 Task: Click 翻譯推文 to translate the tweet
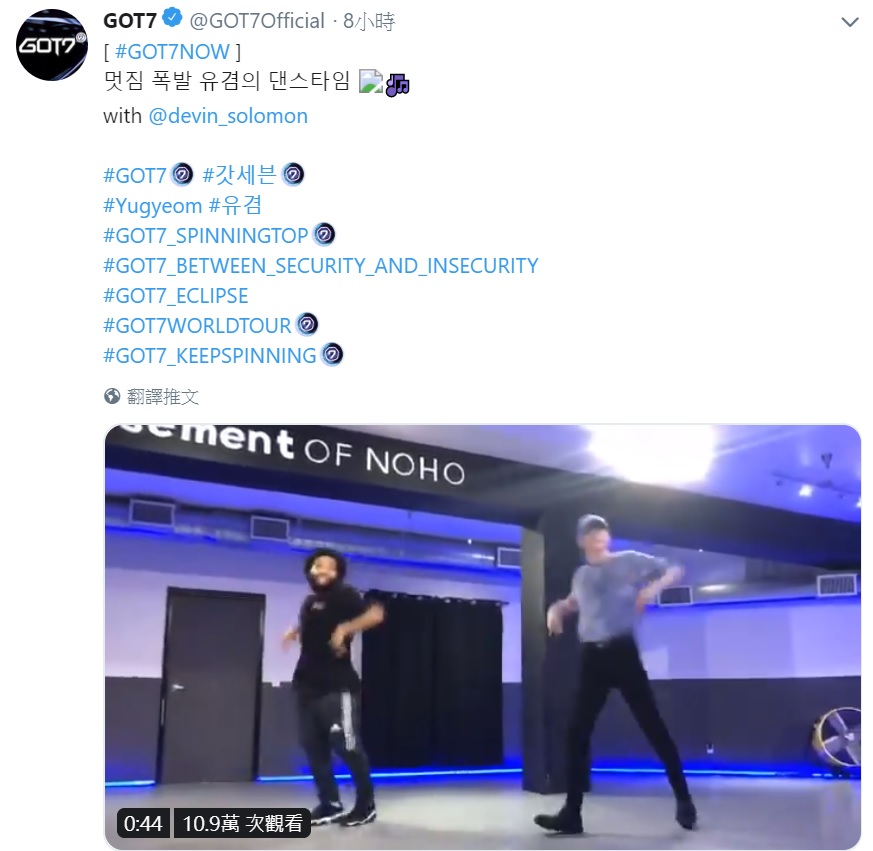163,397
